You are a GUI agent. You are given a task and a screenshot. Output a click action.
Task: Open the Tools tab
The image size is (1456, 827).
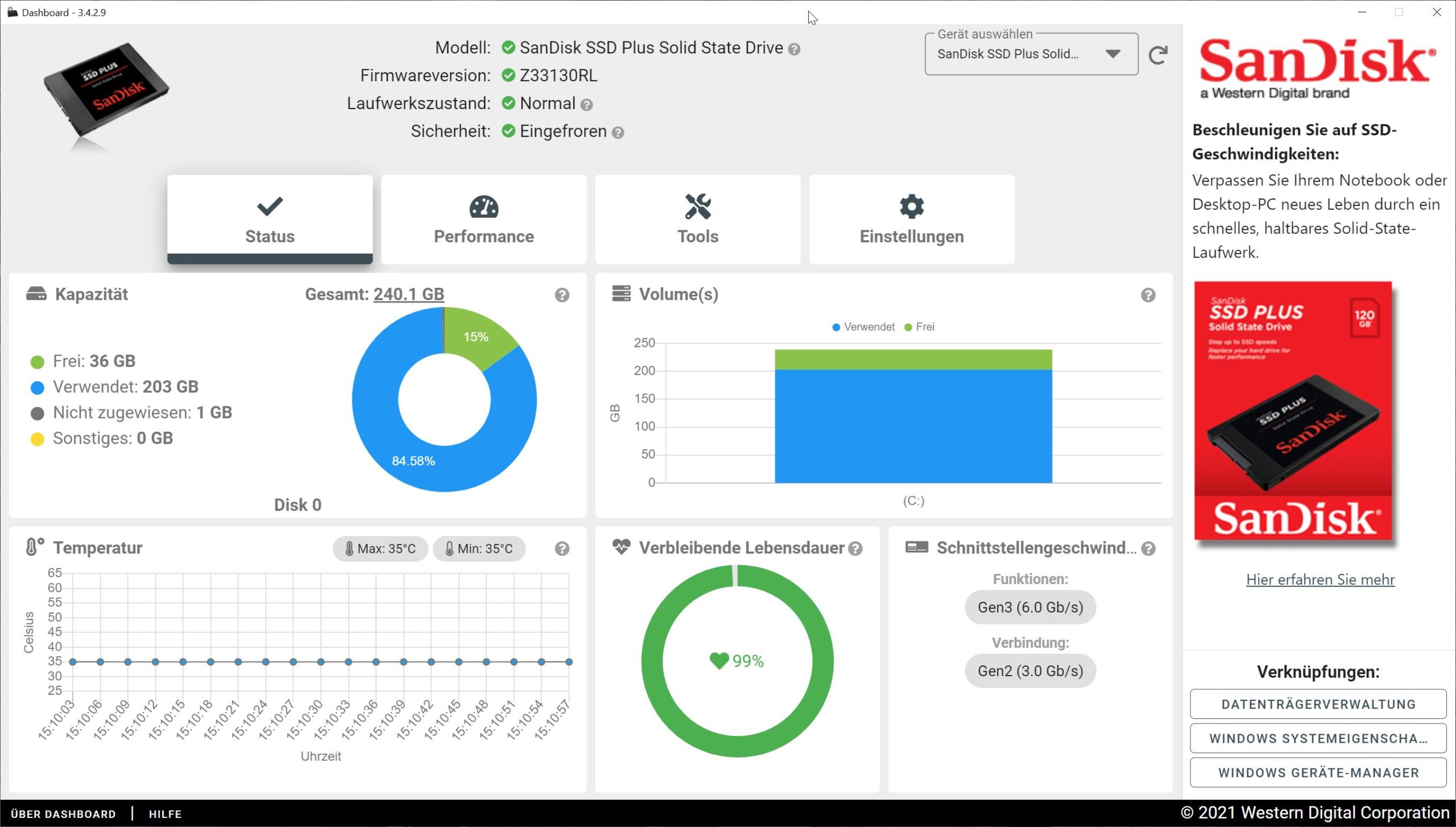pyautogui.click(x=698, y=220)
